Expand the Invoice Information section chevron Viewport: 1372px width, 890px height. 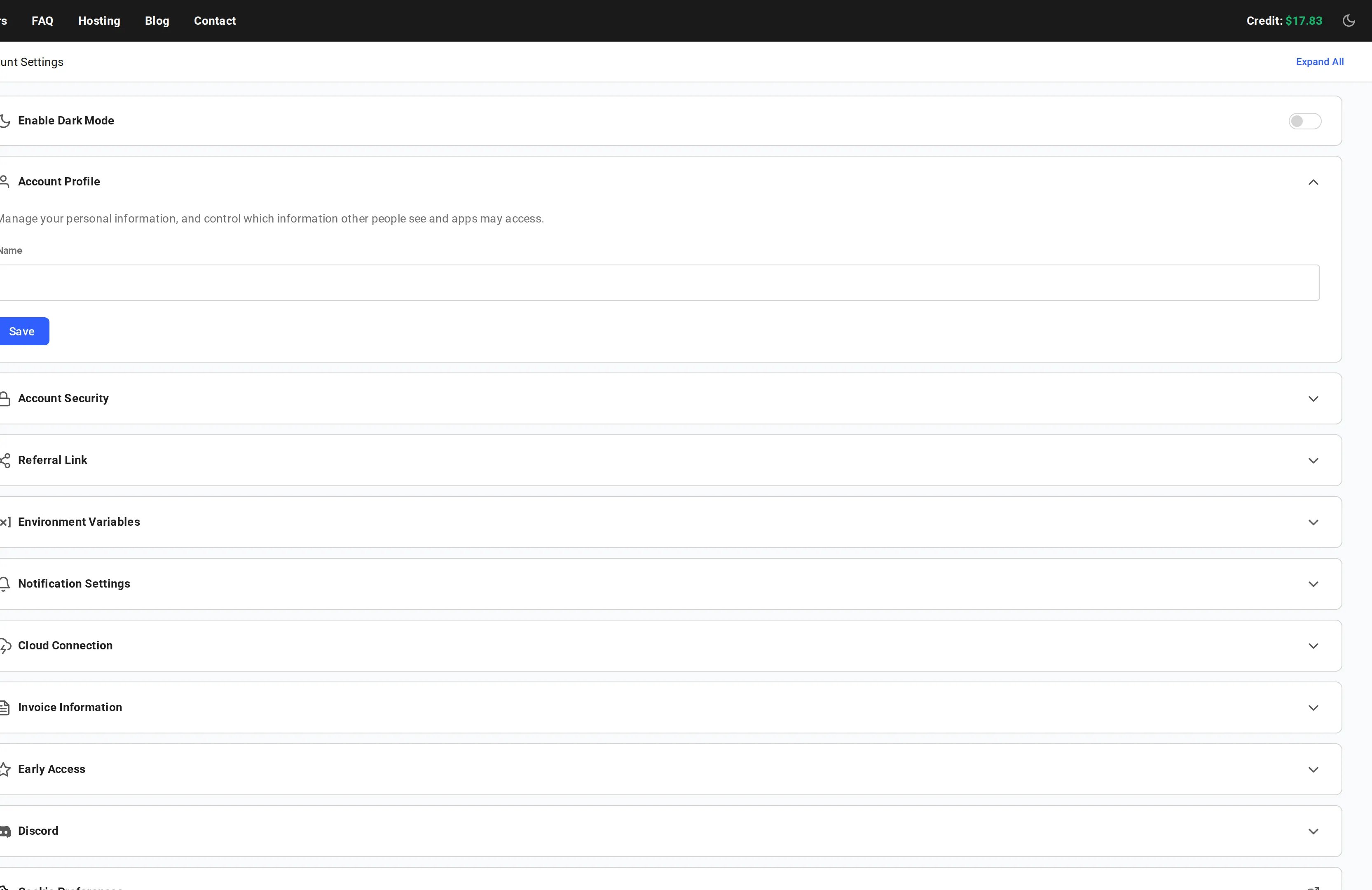1313,707
